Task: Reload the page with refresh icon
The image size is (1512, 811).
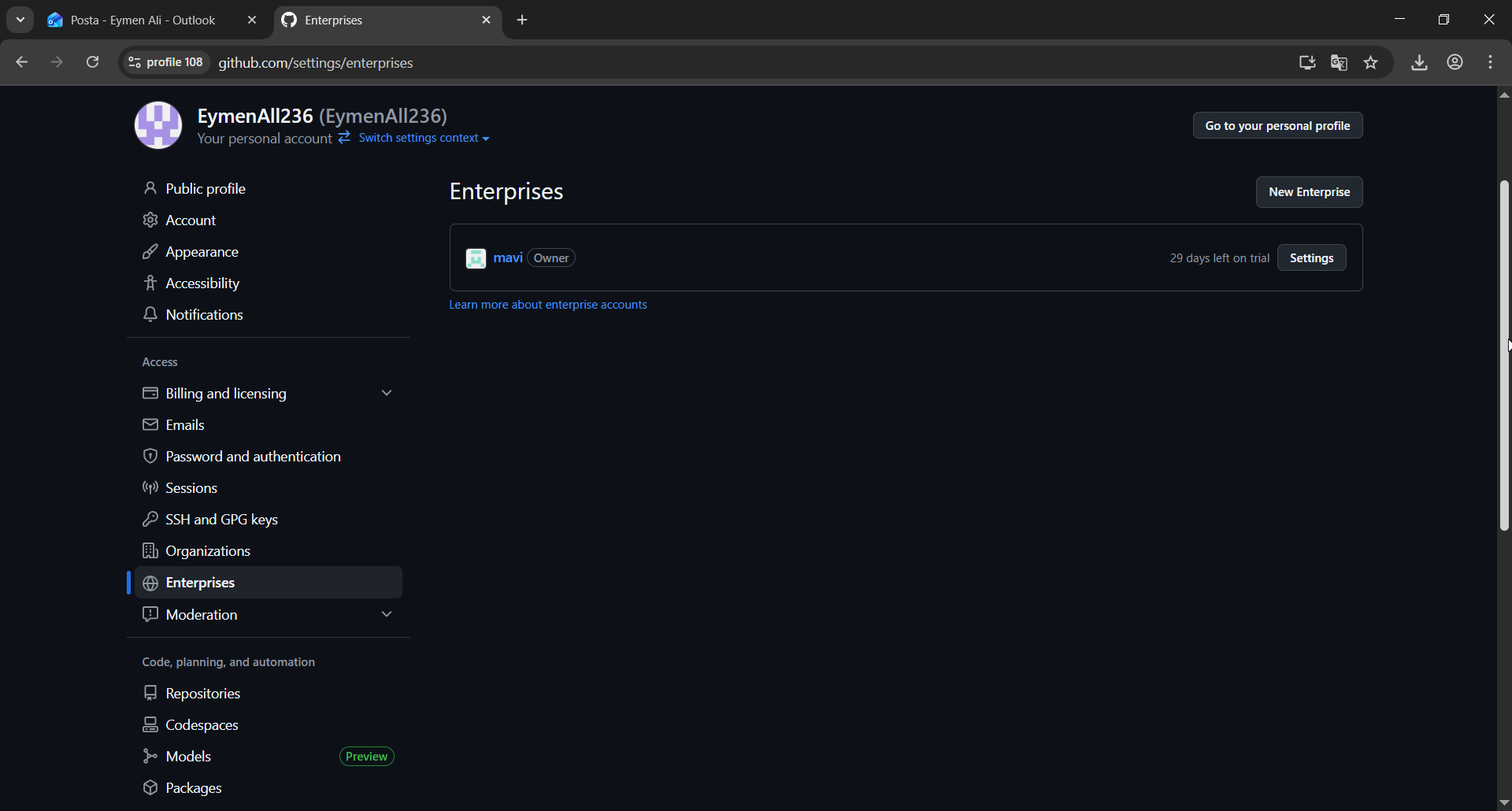Action: pos(93,62)
